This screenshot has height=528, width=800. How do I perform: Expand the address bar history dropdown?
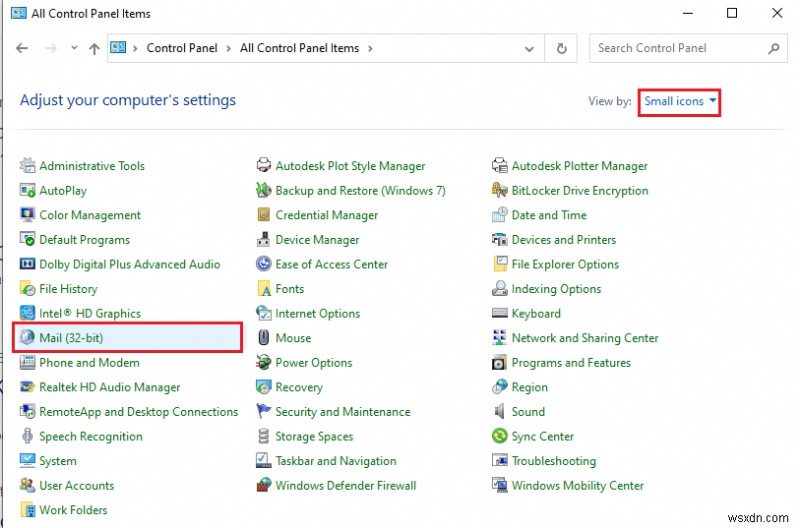click(x=529, y=49)
